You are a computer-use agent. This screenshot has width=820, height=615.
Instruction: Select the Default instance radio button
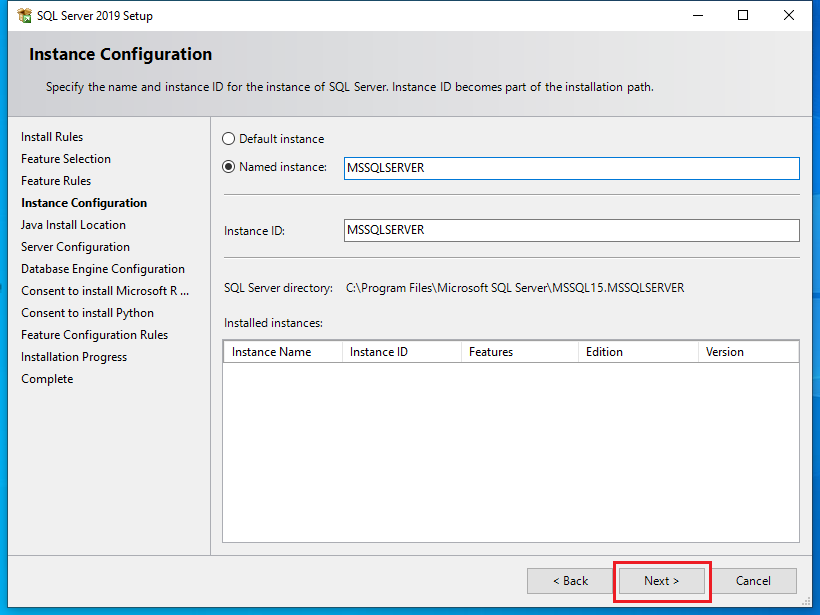point(229,139)
